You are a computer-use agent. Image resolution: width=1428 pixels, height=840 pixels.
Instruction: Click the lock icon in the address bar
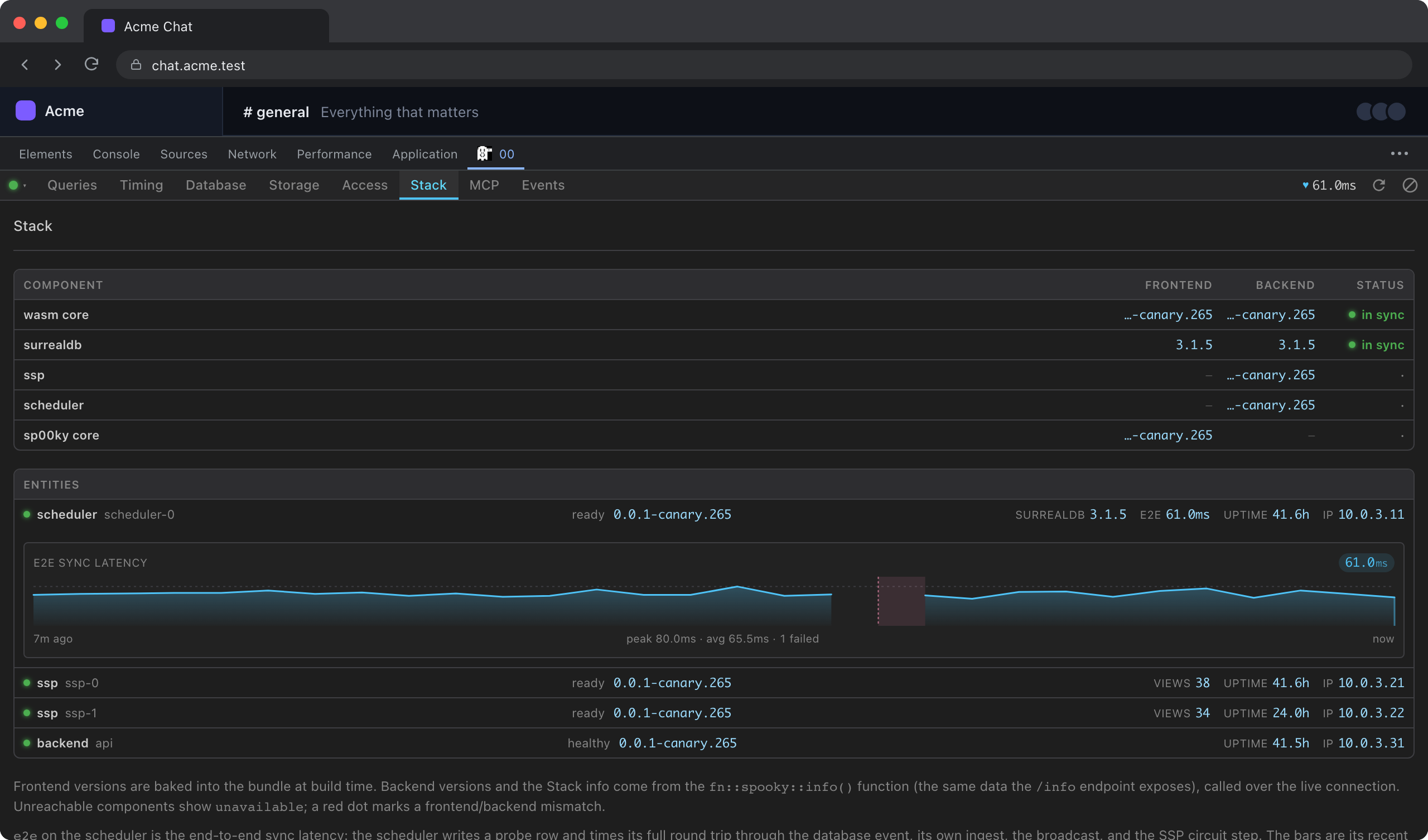[x=136, y=65]
